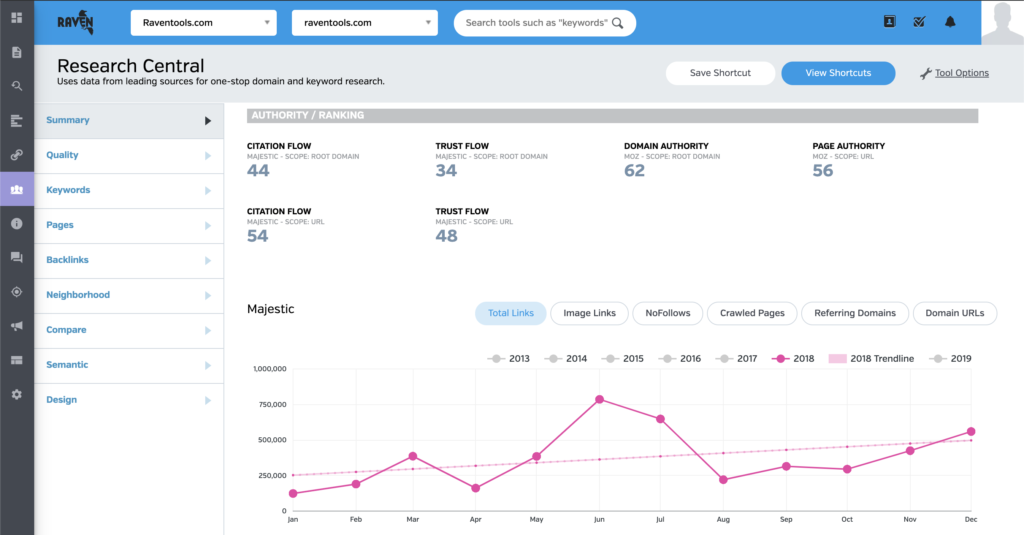Viewport: 1024px width, 535px height.
Task: Click the Summary section arrow
Action: pos(208,121)
